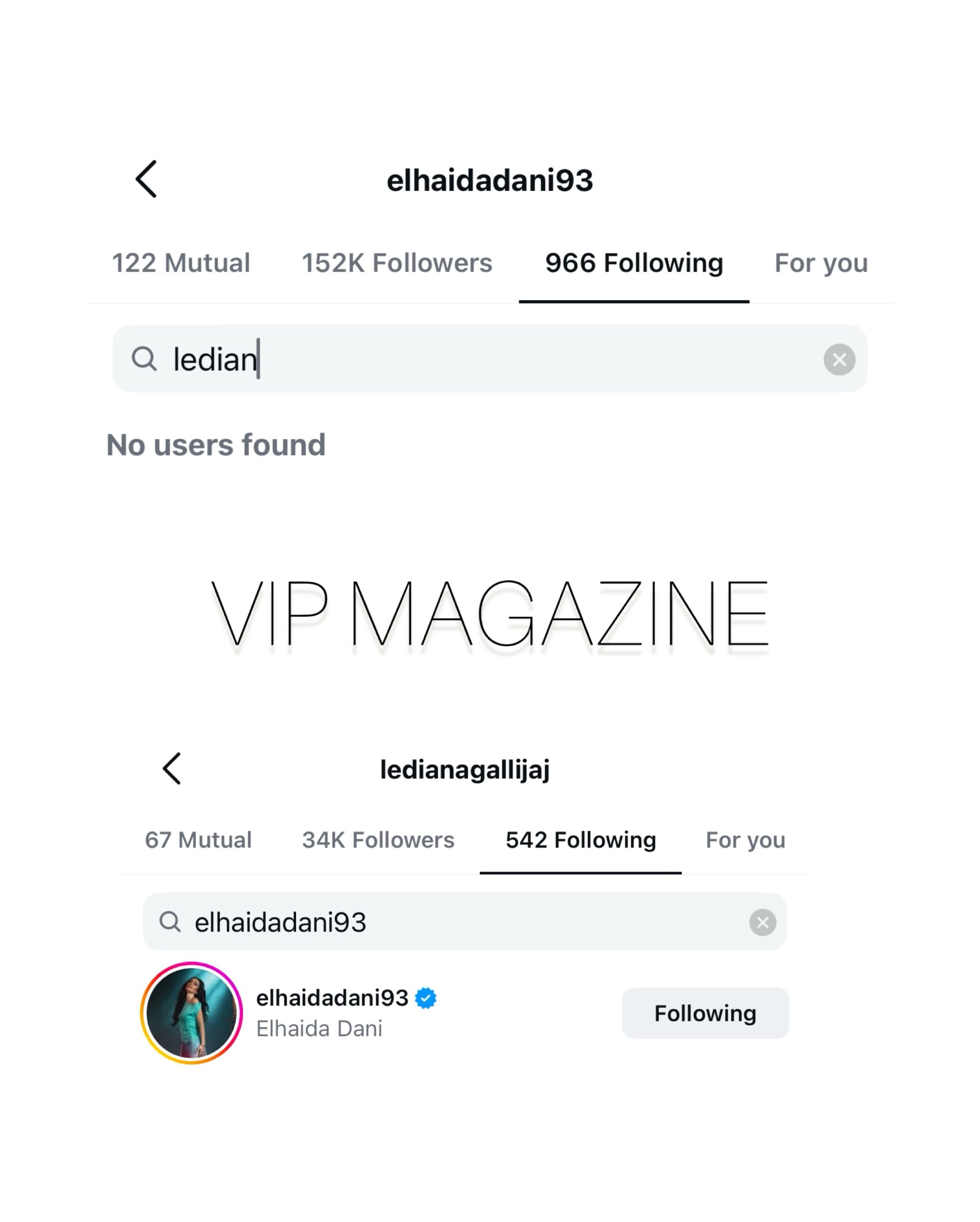This screenshot has height=1222, width=980.
Task: Open the elhaidadani93 username in results
Action: point(332,998)
